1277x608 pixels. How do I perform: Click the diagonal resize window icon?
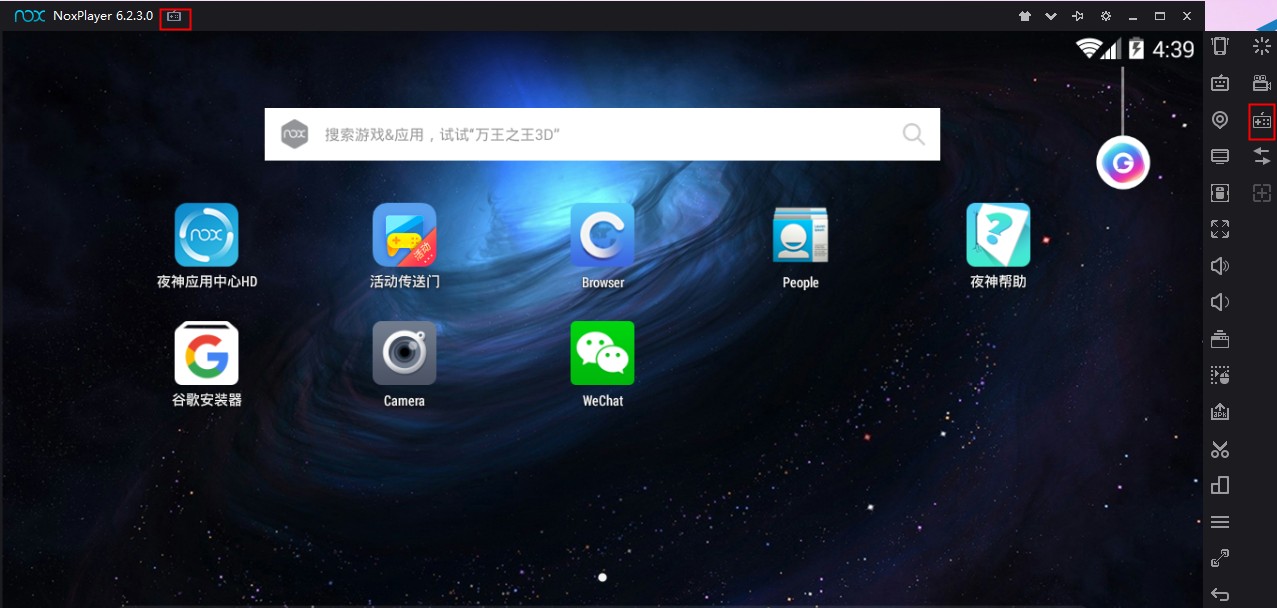click(x=1220, y=558)
